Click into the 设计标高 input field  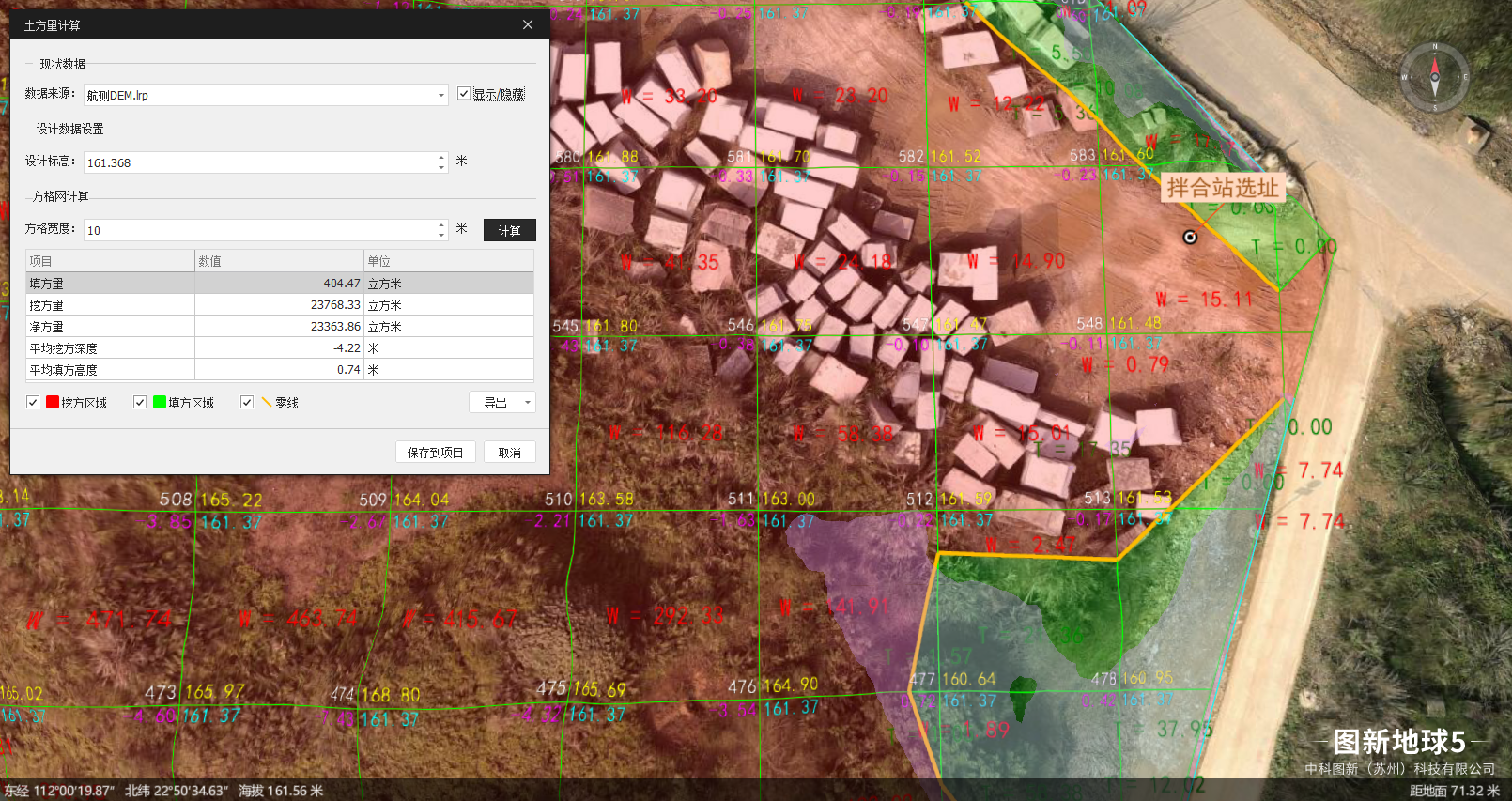point(258,163)
